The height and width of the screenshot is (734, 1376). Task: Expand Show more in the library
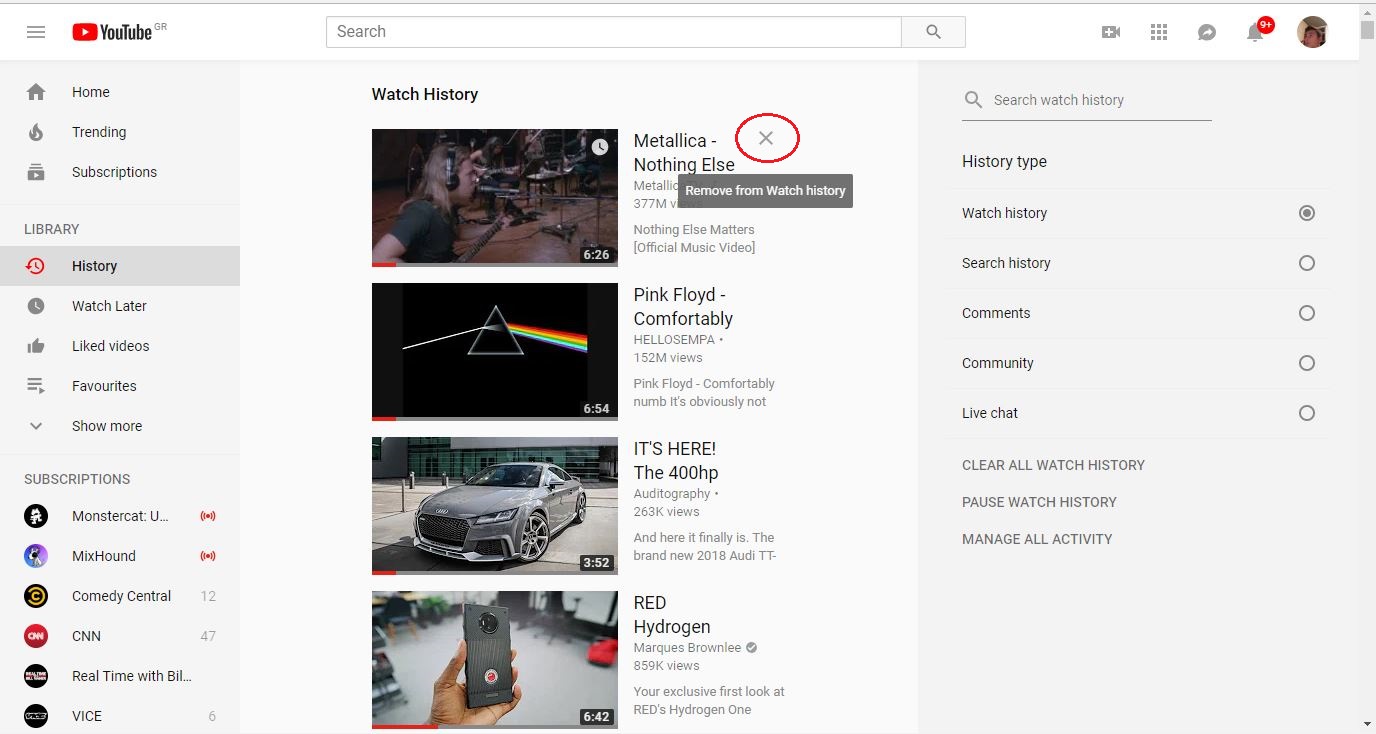(x=120, y=426)
